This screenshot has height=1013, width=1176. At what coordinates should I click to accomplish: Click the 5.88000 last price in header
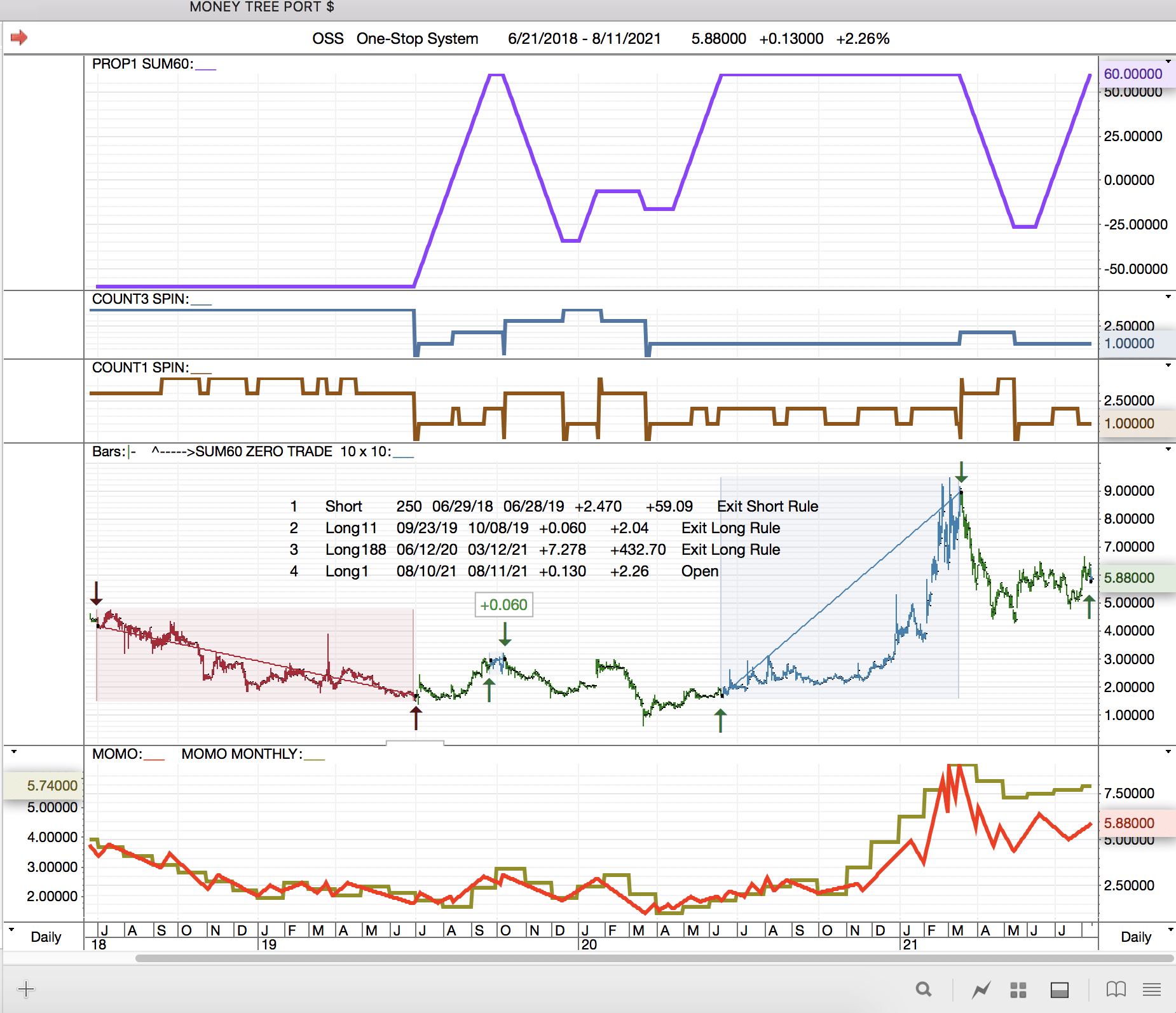point(719,39)
